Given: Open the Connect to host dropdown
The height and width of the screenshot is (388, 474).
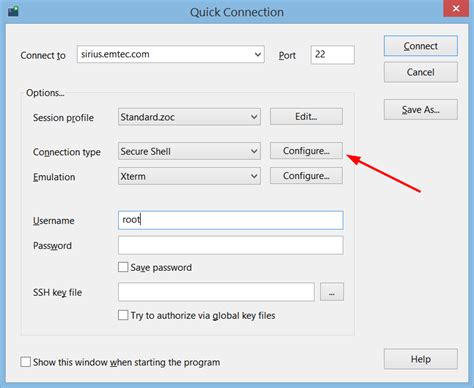Looking at the screenshot, I should [257, 54].
